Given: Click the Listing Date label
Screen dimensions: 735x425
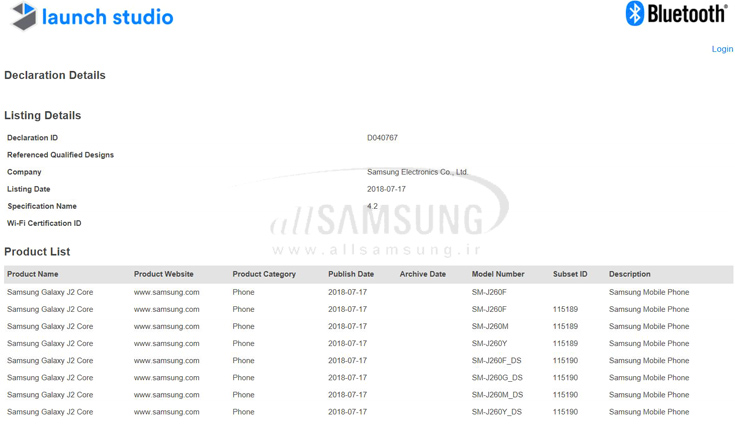Looking at the screenshot, I should point(29,189).
